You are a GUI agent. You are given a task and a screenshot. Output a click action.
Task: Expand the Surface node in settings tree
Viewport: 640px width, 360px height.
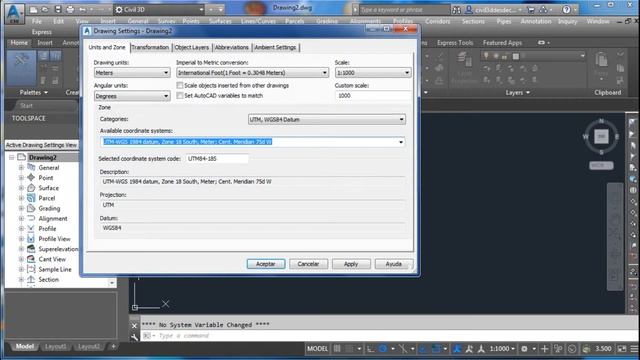[x=21, y=188]
